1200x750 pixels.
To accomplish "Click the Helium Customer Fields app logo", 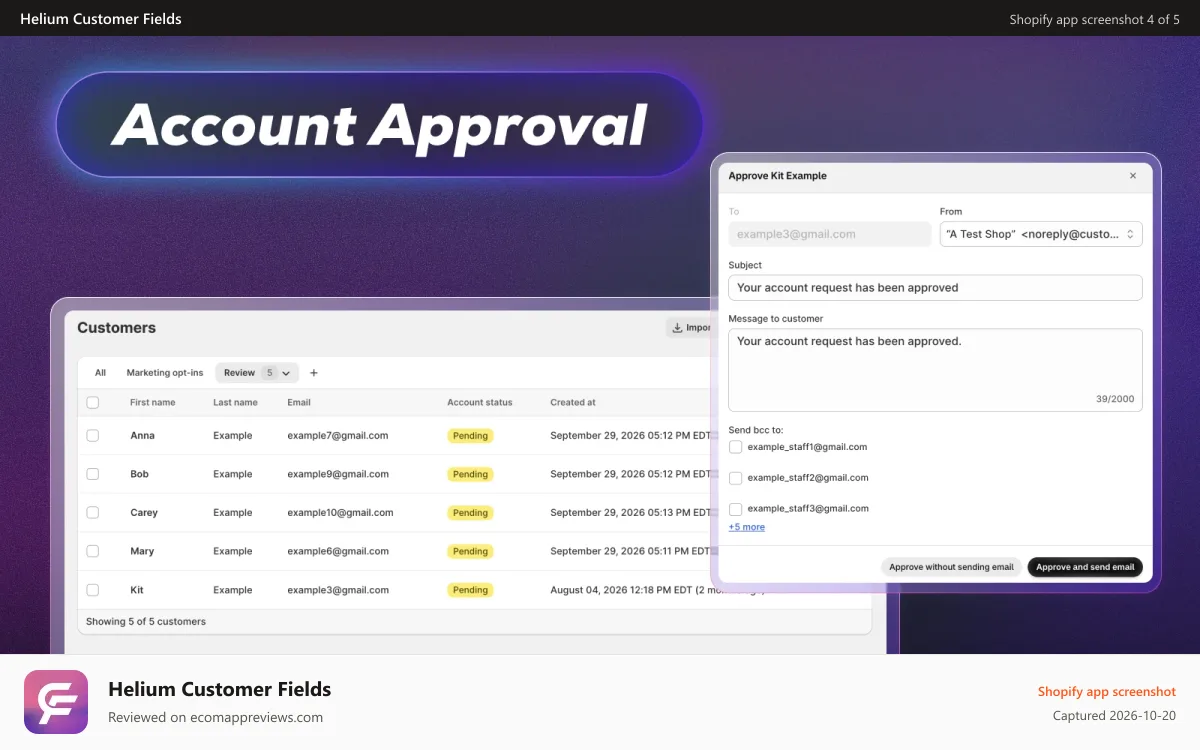I will (56, 702).
